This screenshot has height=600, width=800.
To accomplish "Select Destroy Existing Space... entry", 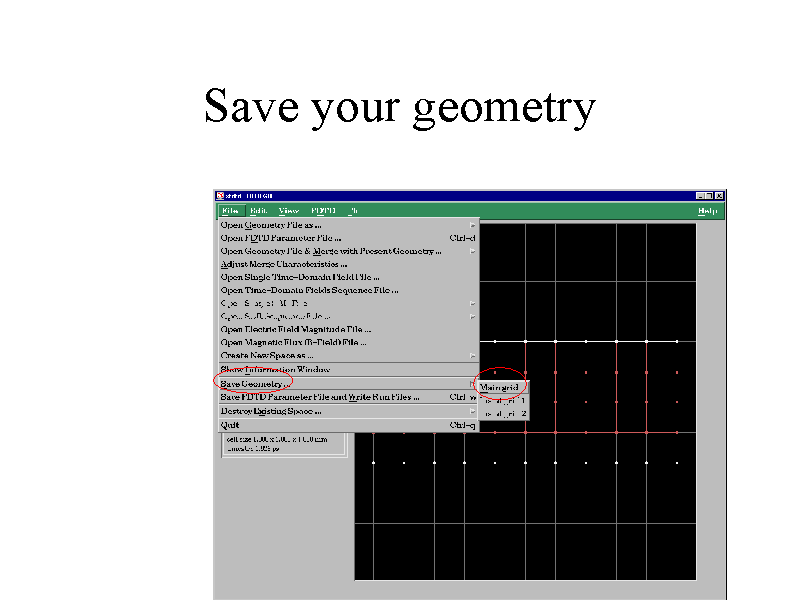I will (x=349, y=411).
